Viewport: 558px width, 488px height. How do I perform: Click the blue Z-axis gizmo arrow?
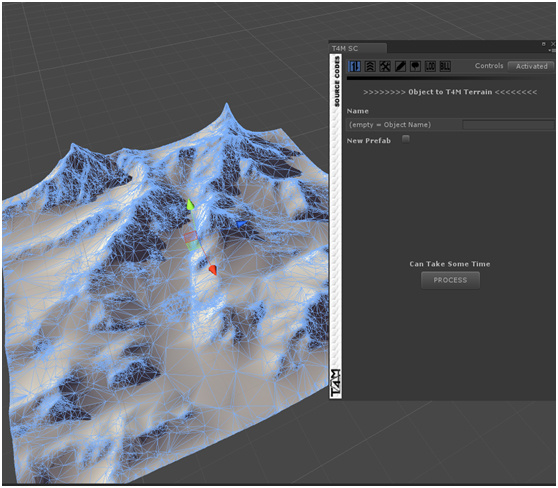click(x=242, y=224)
